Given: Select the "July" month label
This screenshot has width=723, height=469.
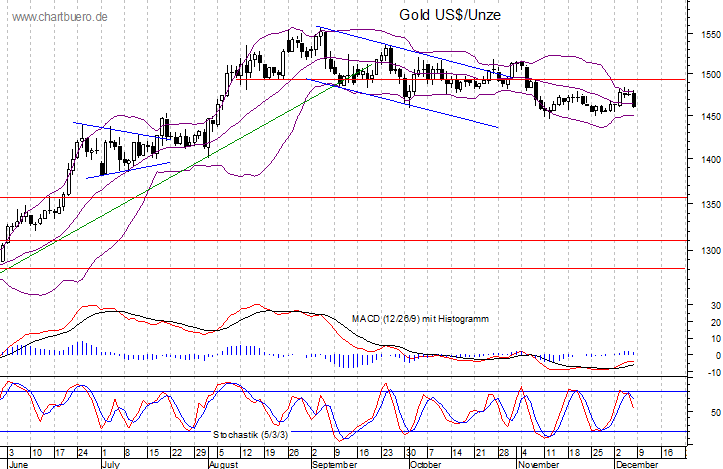Looking at the screenshot, I should 111,464.
